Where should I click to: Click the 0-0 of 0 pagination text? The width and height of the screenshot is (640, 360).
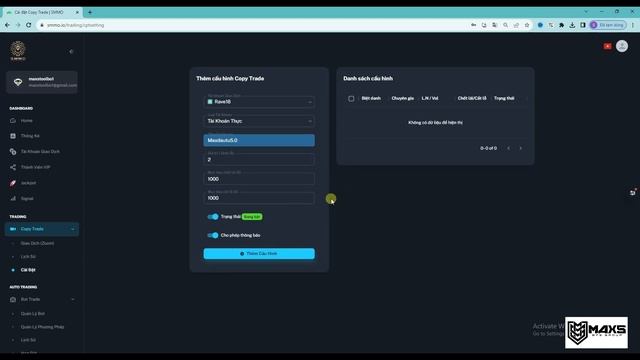coord(488,148)
